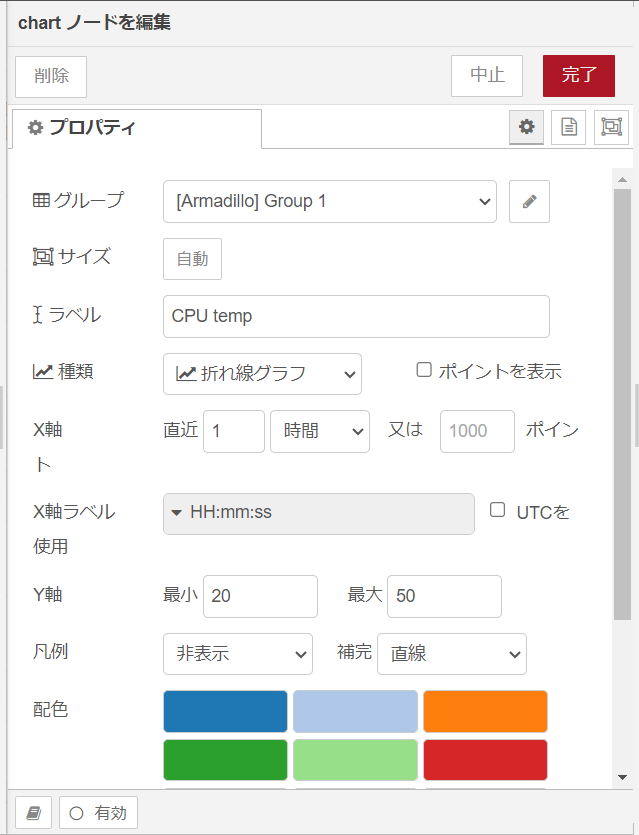
Task: Open the 補完 直線 dropdown
Action: 452,654
